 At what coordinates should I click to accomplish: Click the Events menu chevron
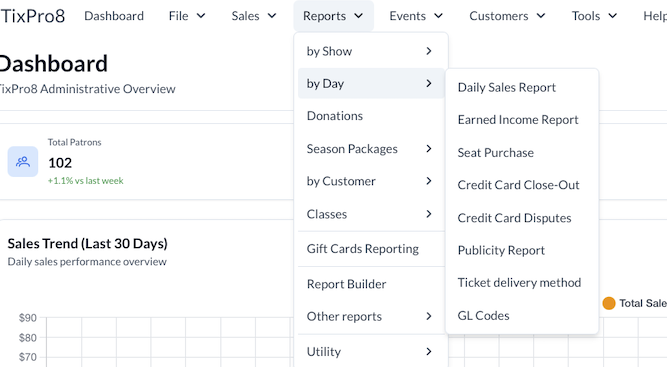tap(438, 16)
